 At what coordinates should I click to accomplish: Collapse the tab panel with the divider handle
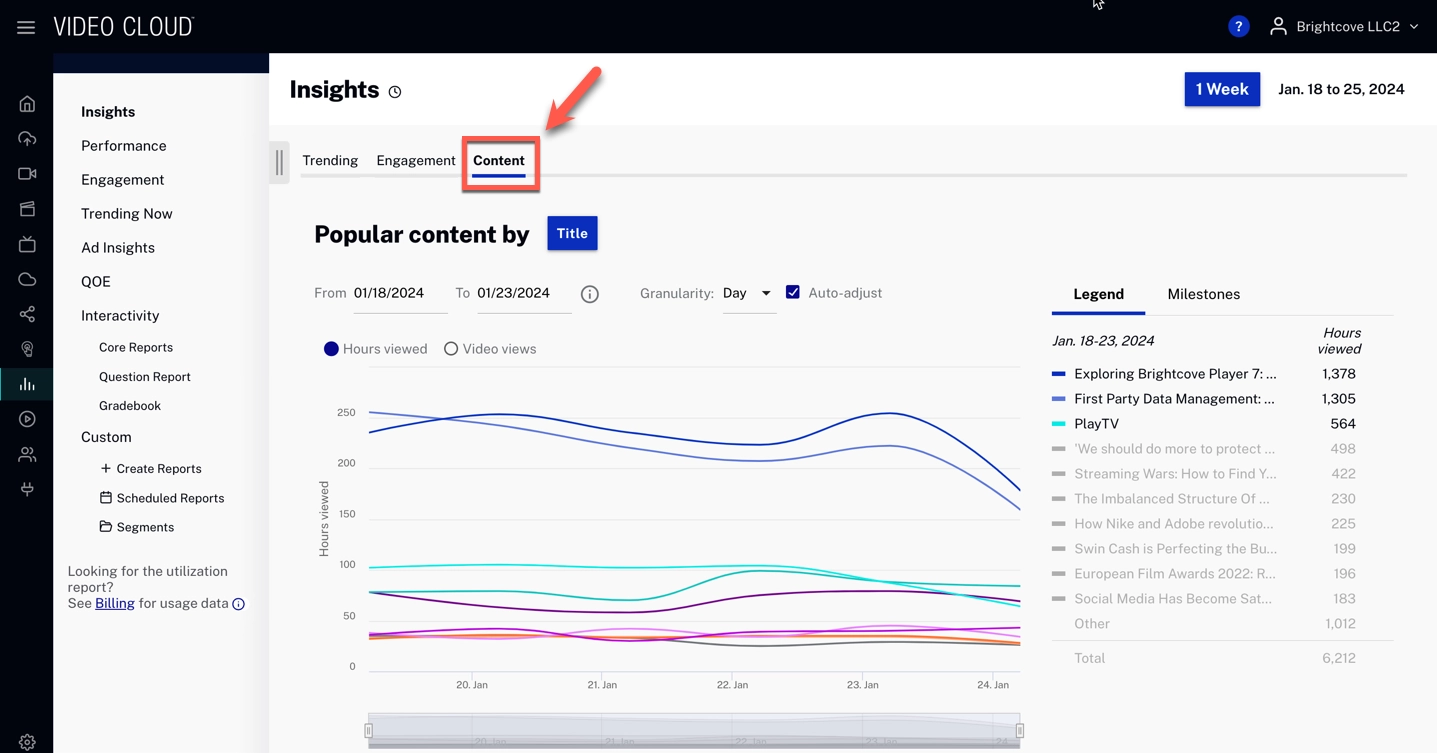(278, 162)
